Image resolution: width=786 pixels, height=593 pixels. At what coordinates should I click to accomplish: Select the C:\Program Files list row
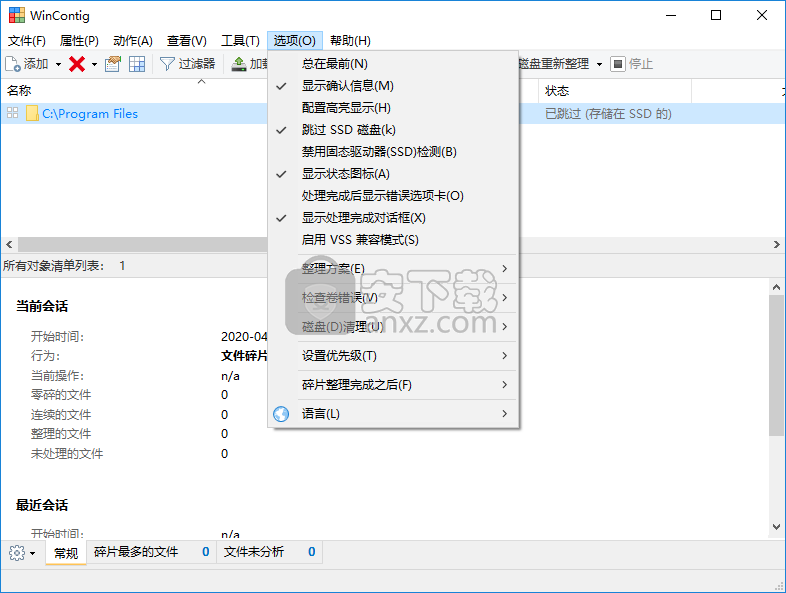393,113
